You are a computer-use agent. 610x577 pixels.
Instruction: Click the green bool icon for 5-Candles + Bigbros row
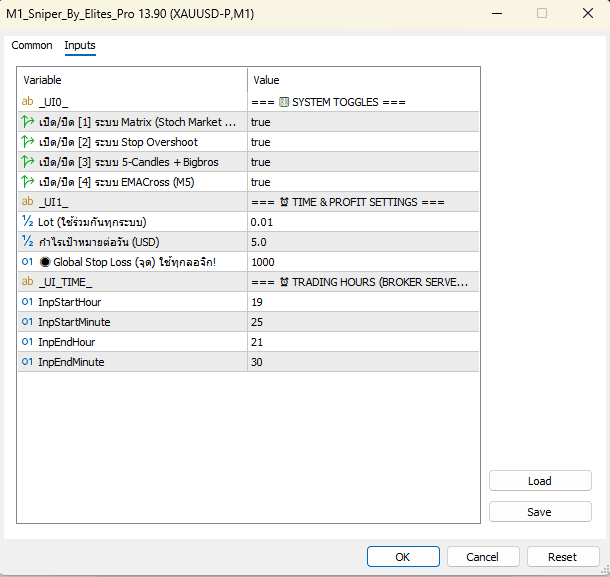pyautogui.click(x=28, y=162)
